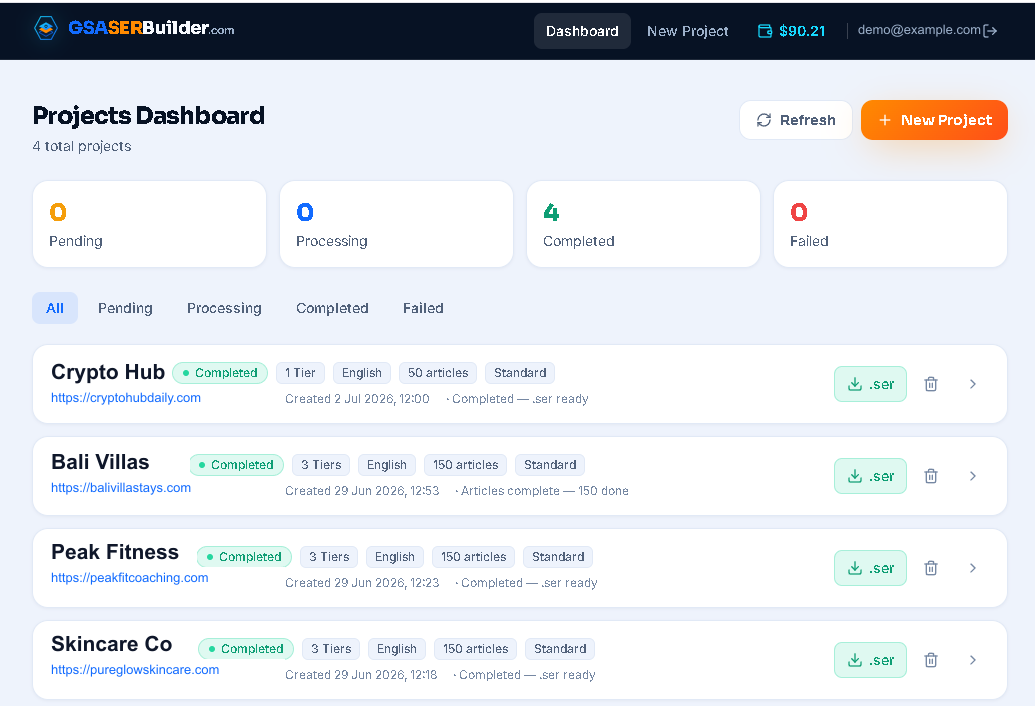Delete the Crypto Hub project
The width and height of the screenshot is (1035, 706).
(x=931, y=384)
